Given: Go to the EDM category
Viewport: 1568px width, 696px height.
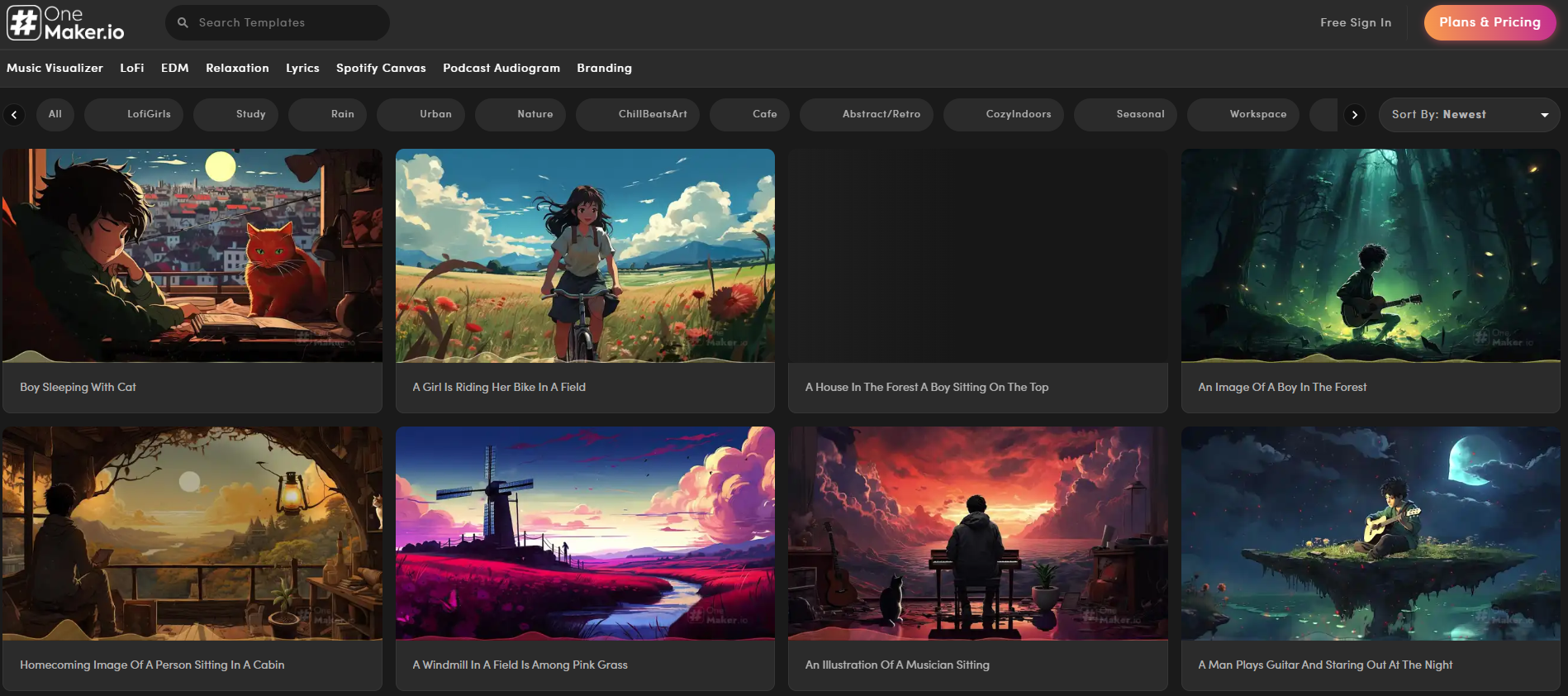Looking at the screenshot, I should pos(175,68).
